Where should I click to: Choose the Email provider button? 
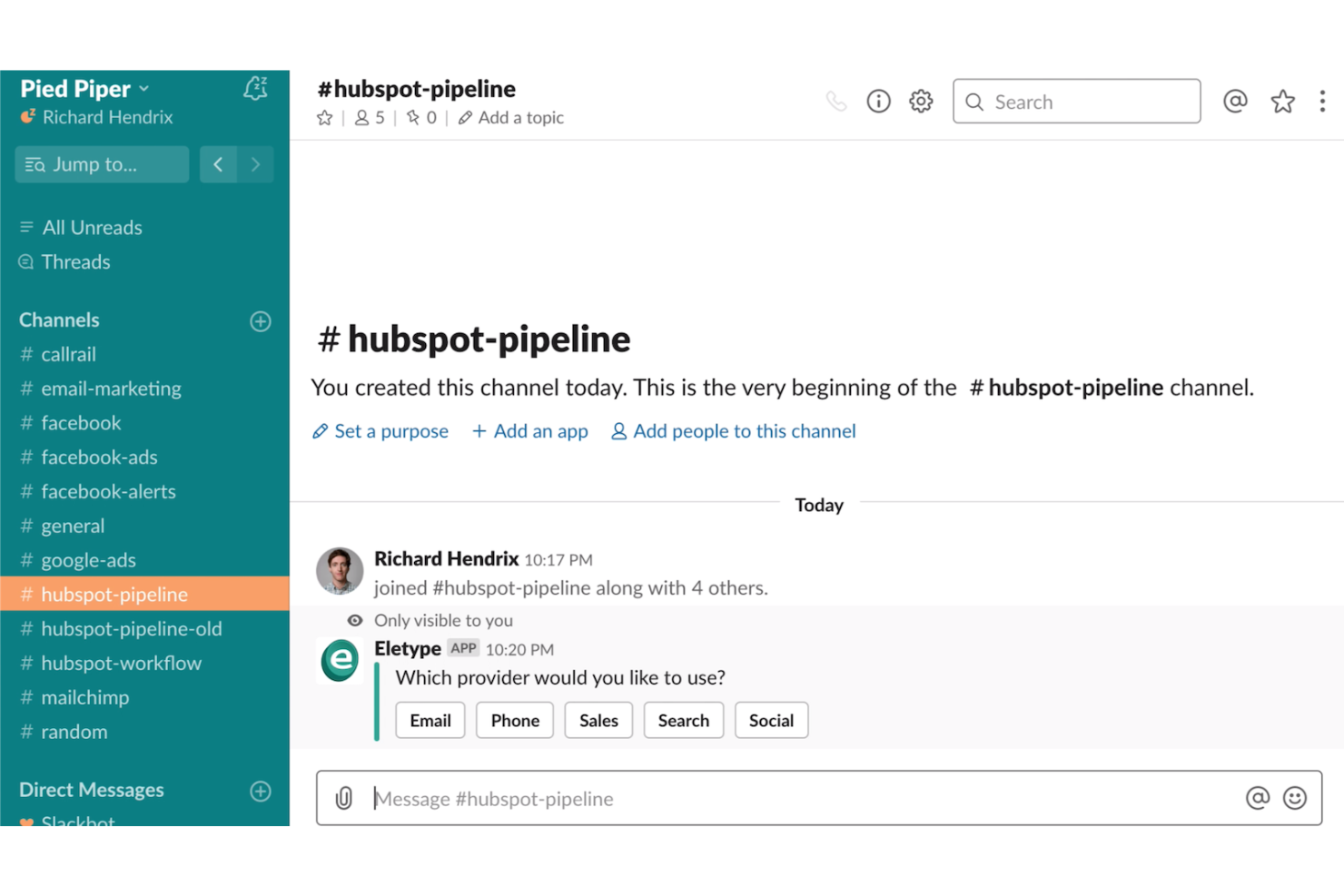coord(430,721)
